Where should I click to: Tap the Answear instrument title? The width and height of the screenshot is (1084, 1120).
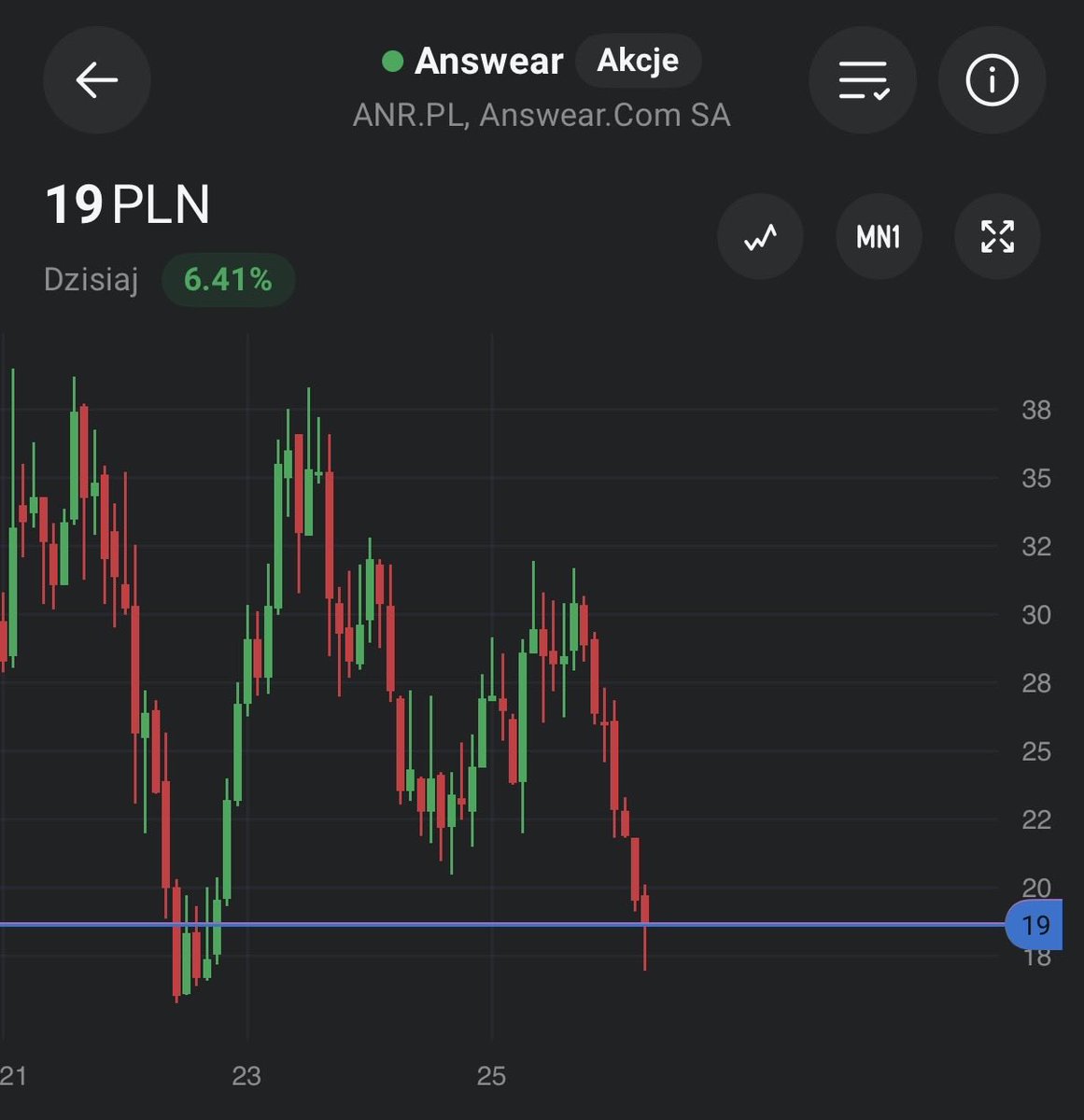(488, 62)
